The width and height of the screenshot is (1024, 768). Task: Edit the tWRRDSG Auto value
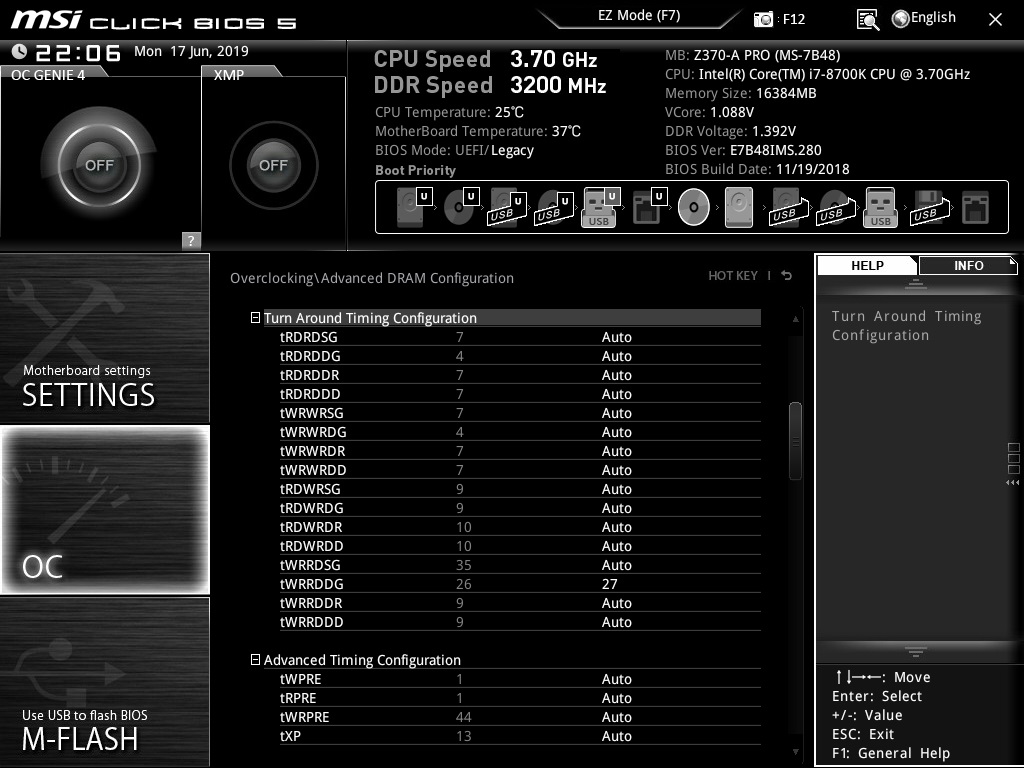pos(616,564)
